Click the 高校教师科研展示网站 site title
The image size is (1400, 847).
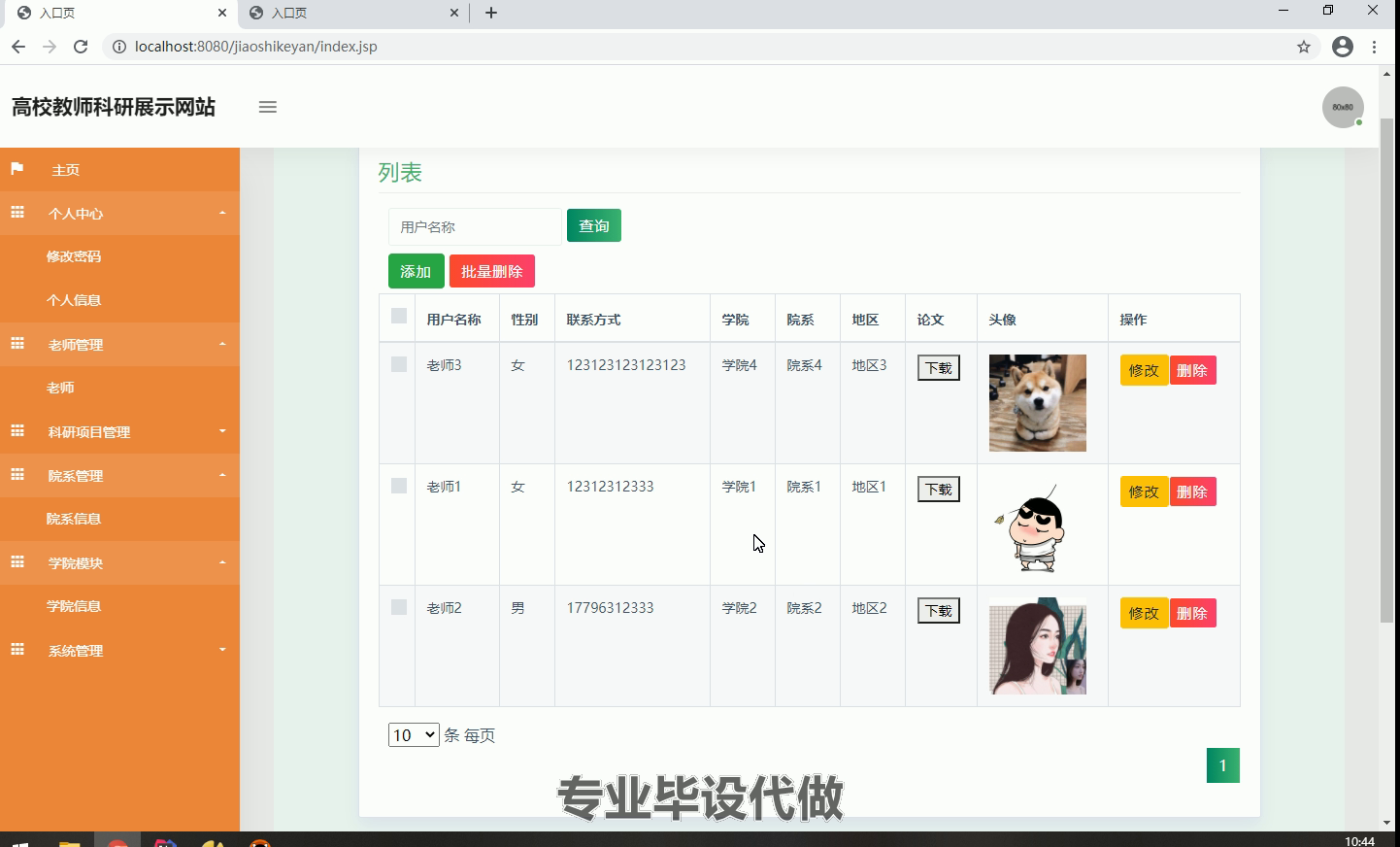(x=114, y=107)
